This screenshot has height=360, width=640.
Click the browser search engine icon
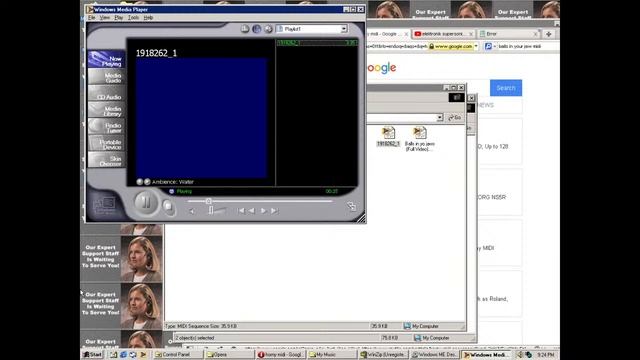[x=488, y=47]
